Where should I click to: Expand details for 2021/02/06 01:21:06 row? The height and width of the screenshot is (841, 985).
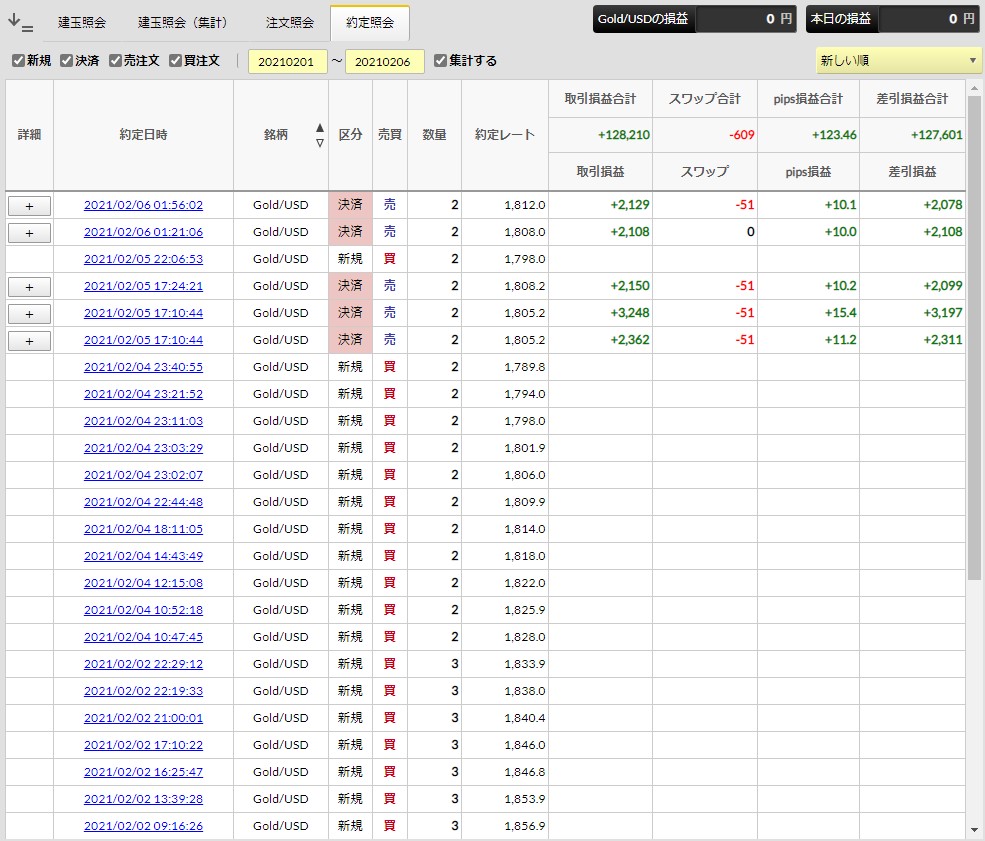pos(30,233)
